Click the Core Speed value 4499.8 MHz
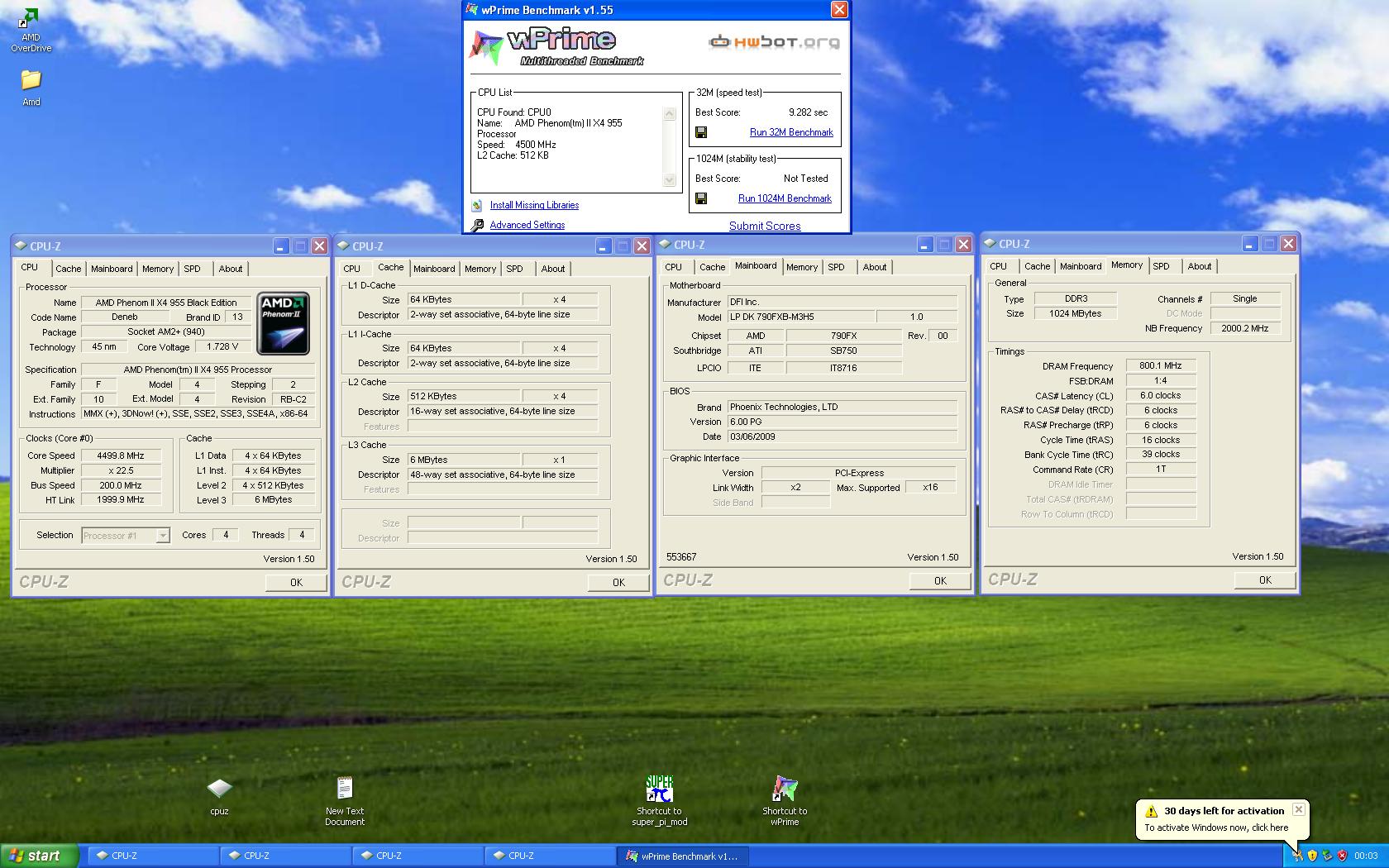The width and height of the screenshot is (1389, 868). tap(121, 455)
